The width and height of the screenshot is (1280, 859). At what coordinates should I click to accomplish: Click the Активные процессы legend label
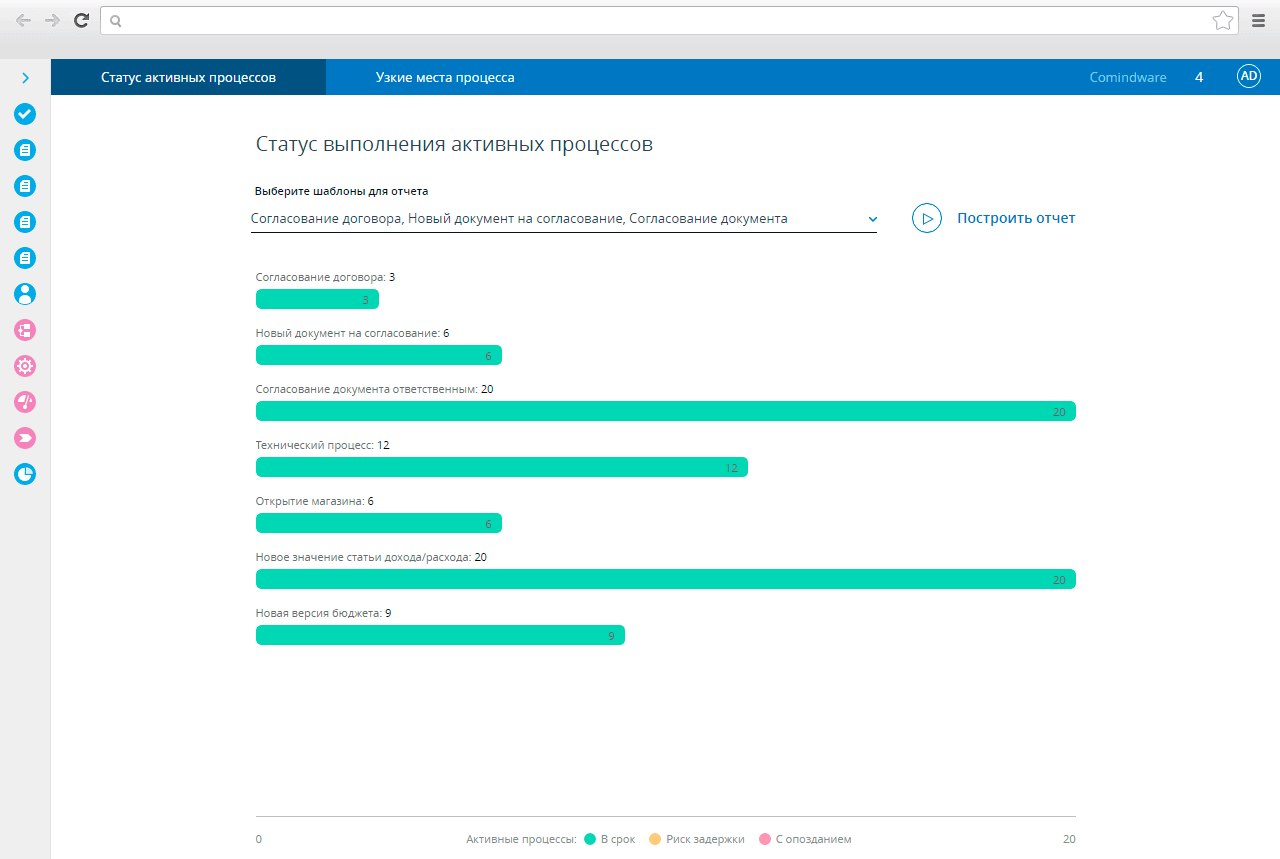521,839
